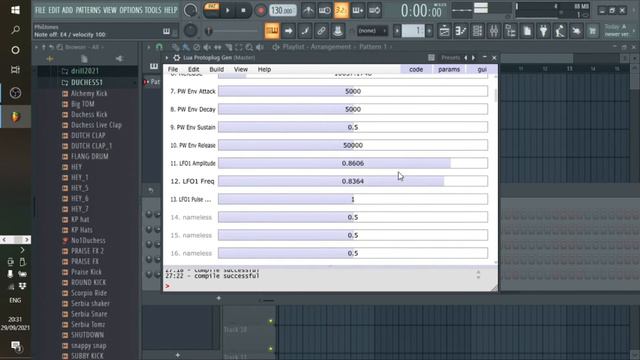
Task: Open the OPTIONS menu
Action: (131, 10)
